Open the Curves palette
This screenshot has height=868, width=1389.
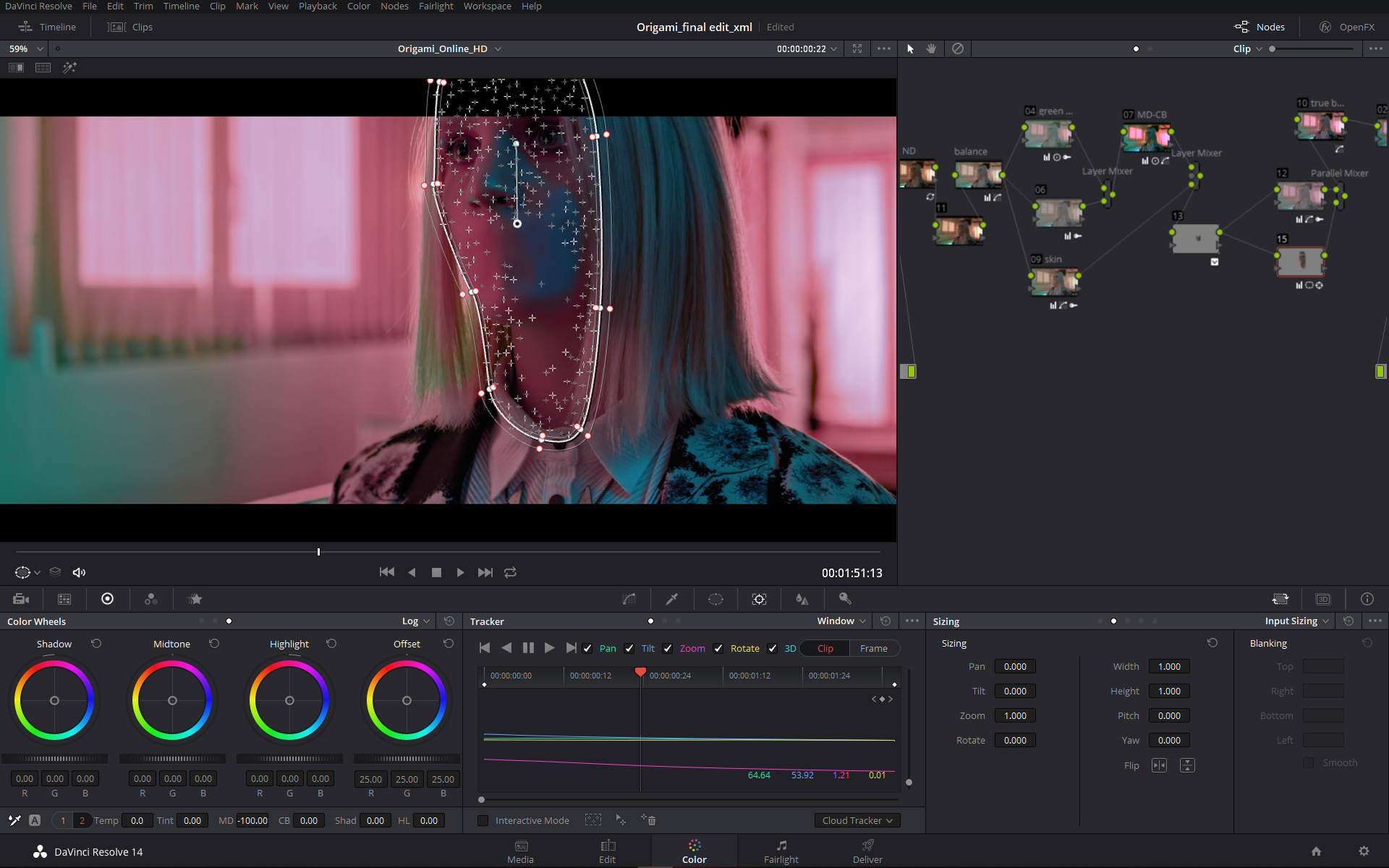629,599
